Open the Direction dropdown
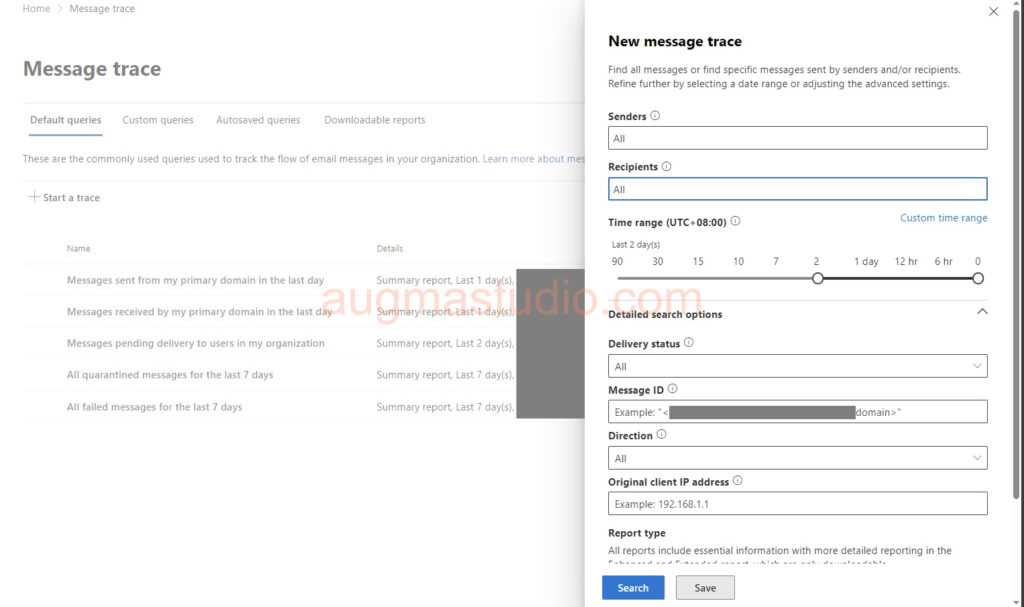 (797, 458)
